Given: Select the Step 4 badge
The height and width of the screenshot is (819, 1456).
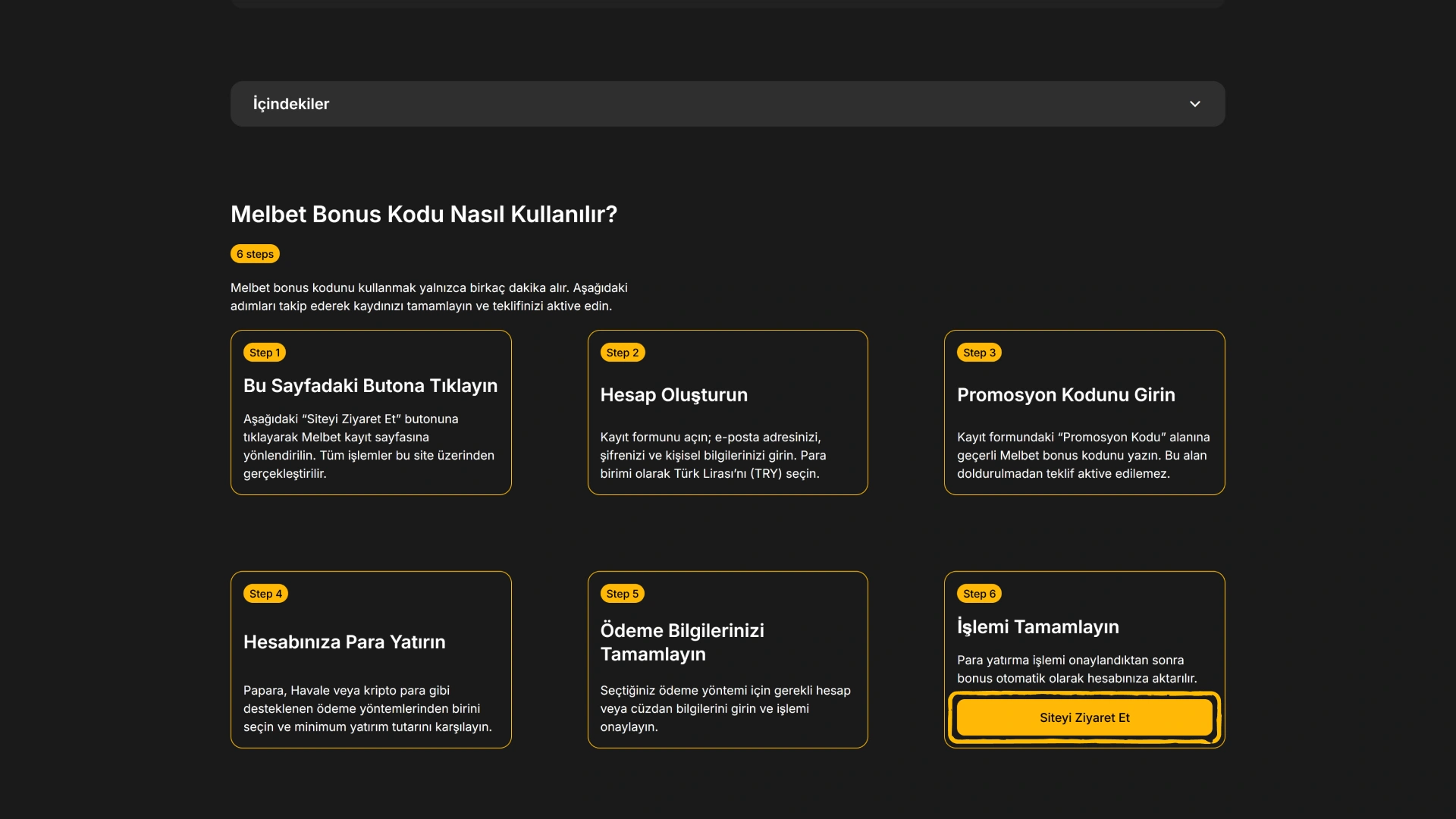Looking at the screenshot, I should click(265, 594).
